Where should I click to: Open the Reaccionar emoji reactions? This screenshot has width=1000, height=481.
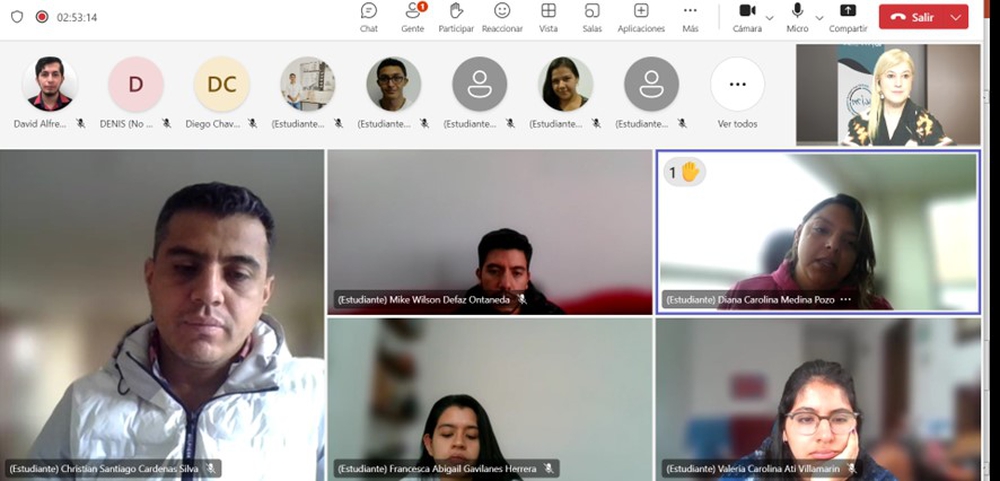tap(502, 17)
